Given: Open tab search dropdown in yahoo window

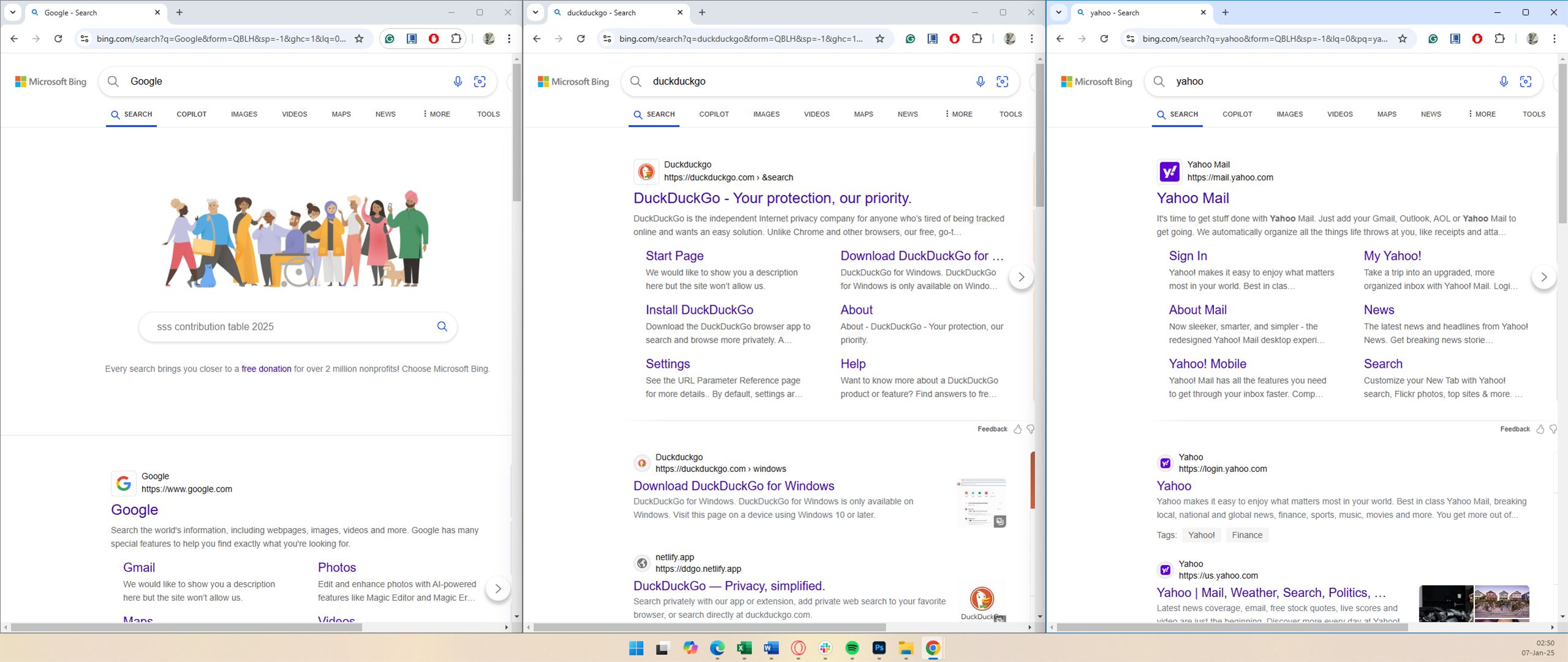Looking at the screenshot, I should [1058, 12].
